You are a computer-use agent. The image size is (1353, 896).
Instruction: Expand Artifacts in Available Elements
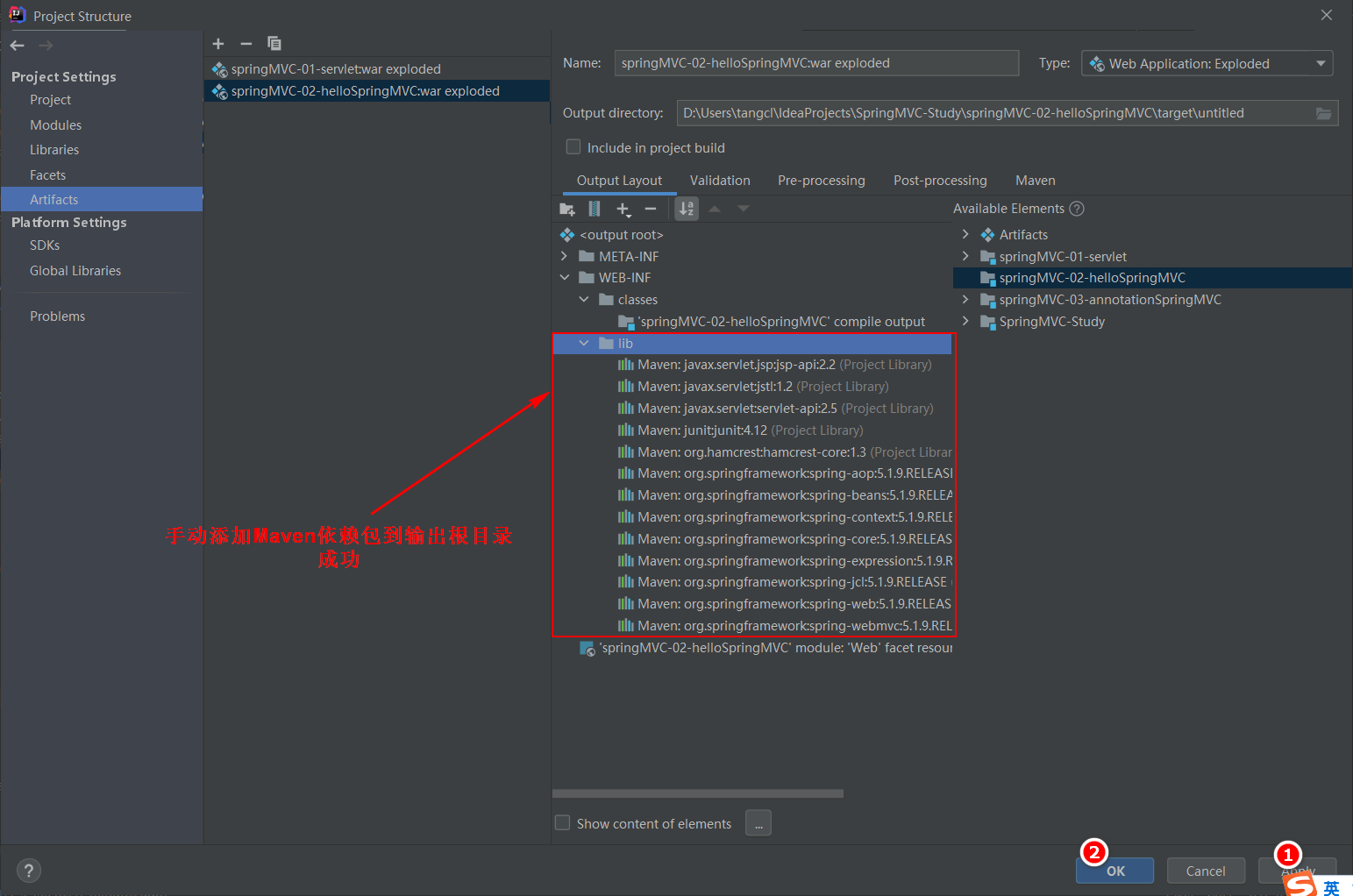tap(965, 234)
